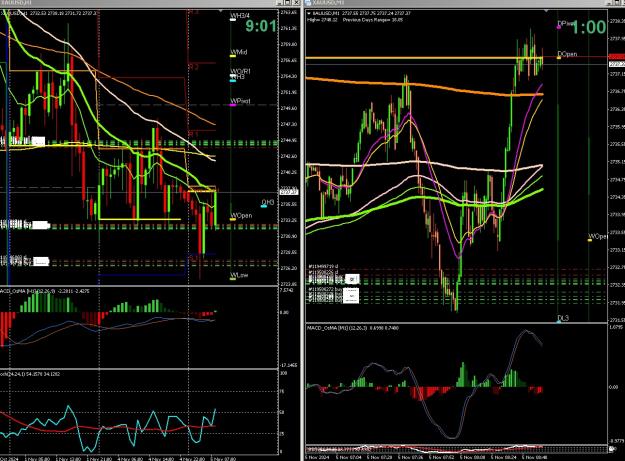The width and height of the screenshot is (625, 461).
Task: Click the WMid level label
Action: [x=239, y=52]
